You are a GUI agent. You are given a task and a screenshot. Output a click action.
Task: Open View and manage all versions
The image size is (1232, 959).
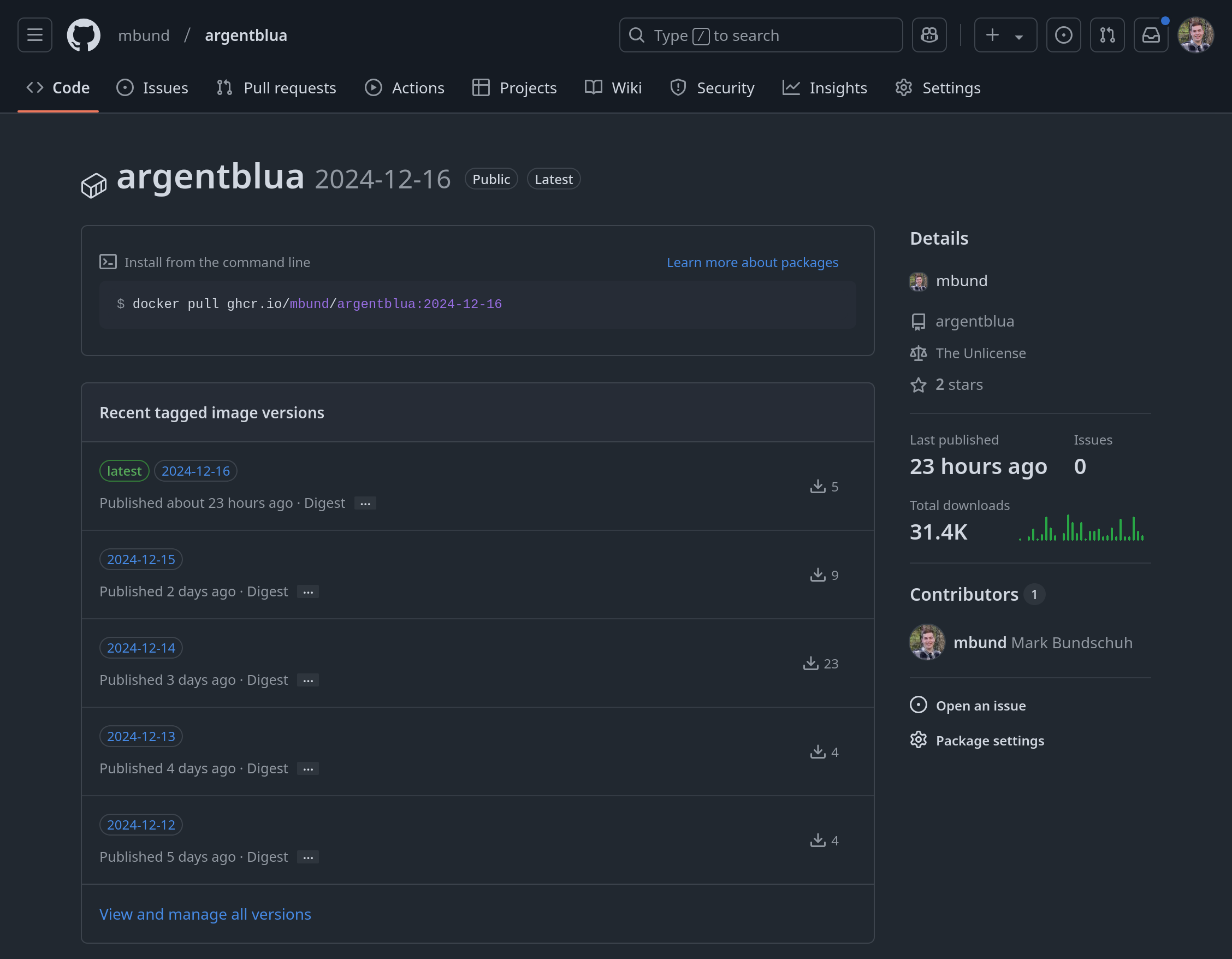205,914
